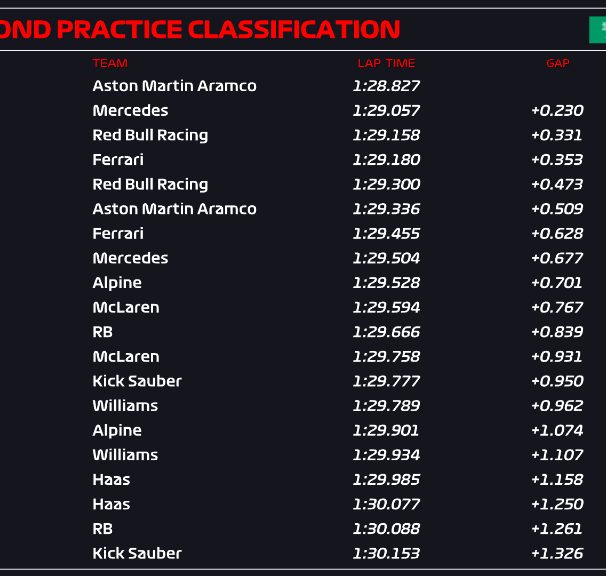Image resolution: width=606 pixels, height=576 pixels.
Task: Click the +0.509 gap value
Action: click(x=557, y=209)
